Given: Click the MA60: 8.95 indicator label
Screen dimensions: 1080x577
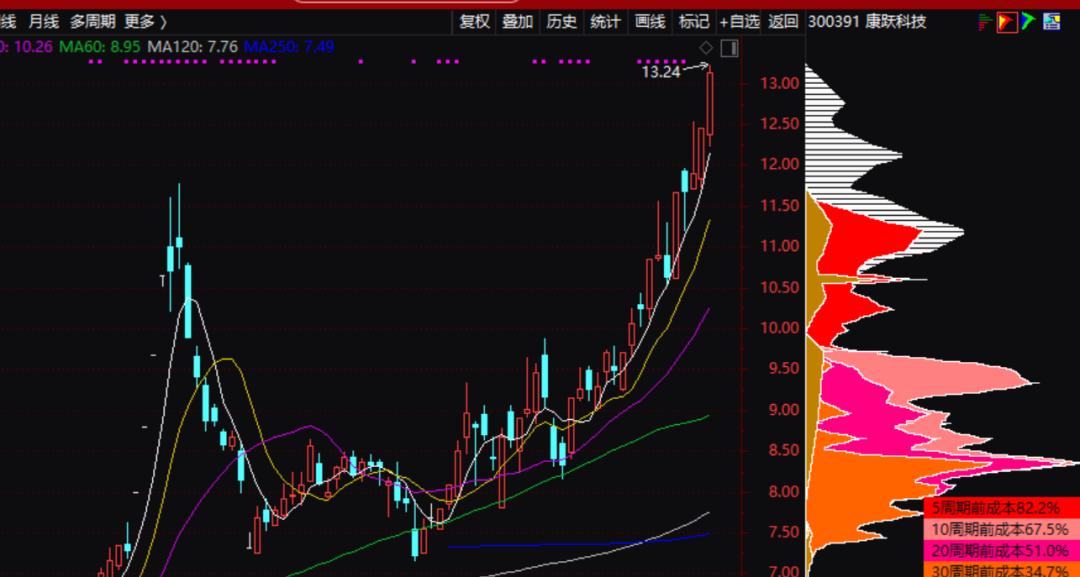Looking at the screenshot, I should pos(100,47).
